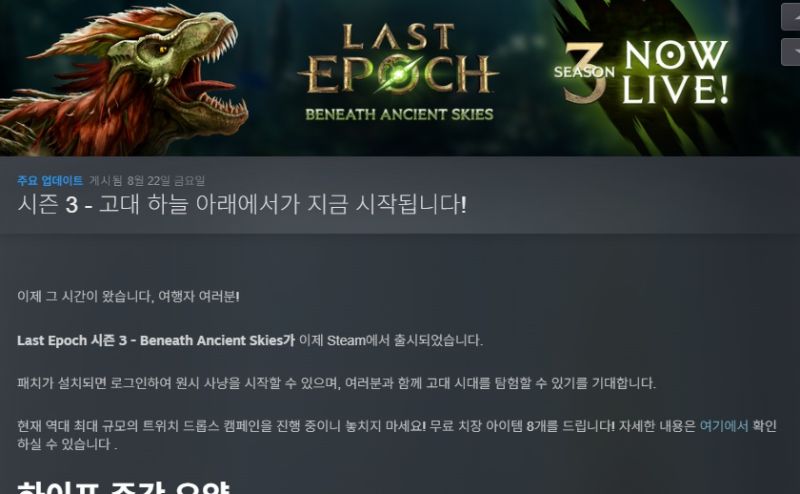800x494 pixels.
Task: Click the downvote arrow button
Action: pos(791,52)
